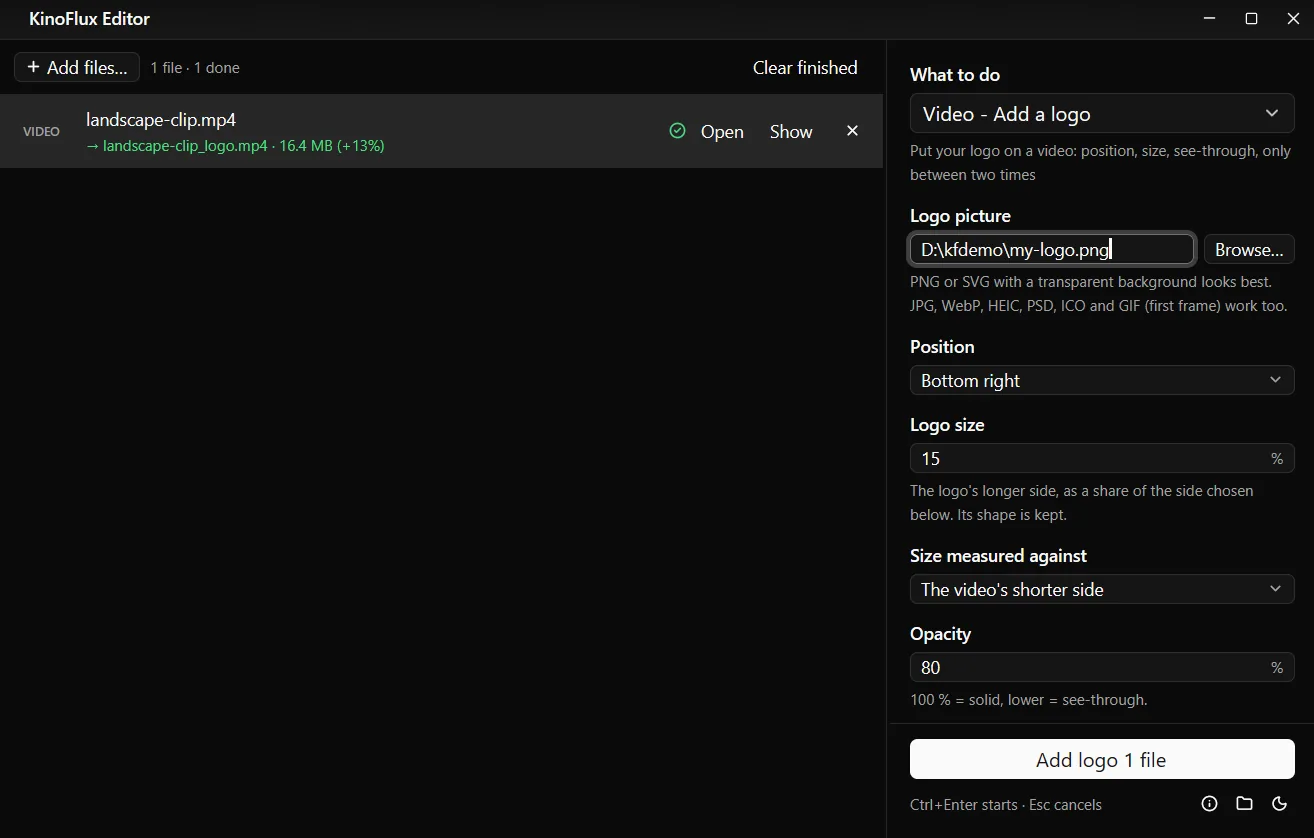Click the green done checkmark icon
This screenshot has height=838, width=1314.
click(x=677, y=131)
